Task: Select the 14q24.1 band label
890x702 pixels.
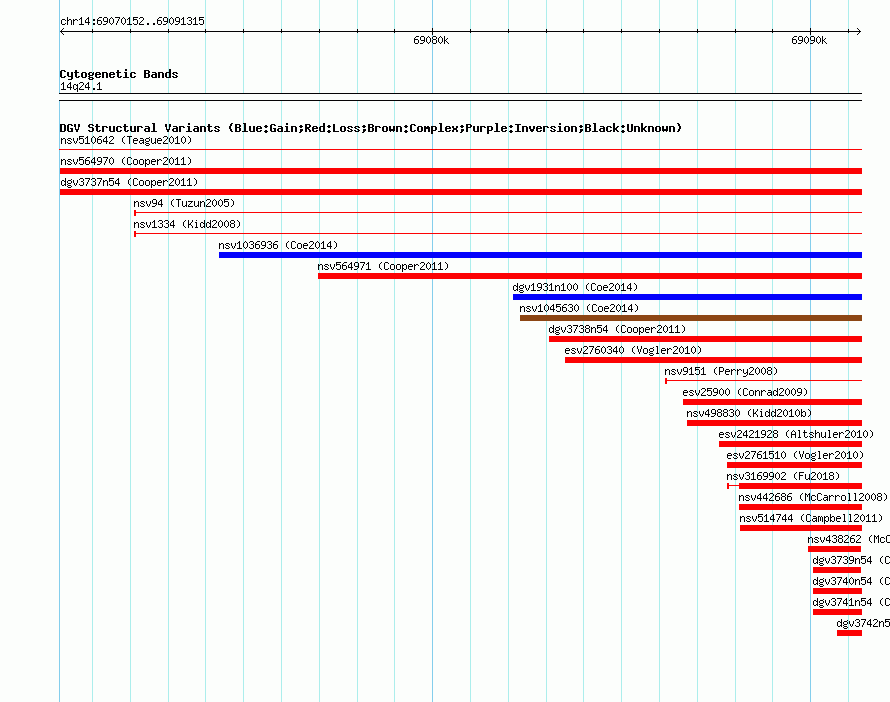Action: point(81,86)
